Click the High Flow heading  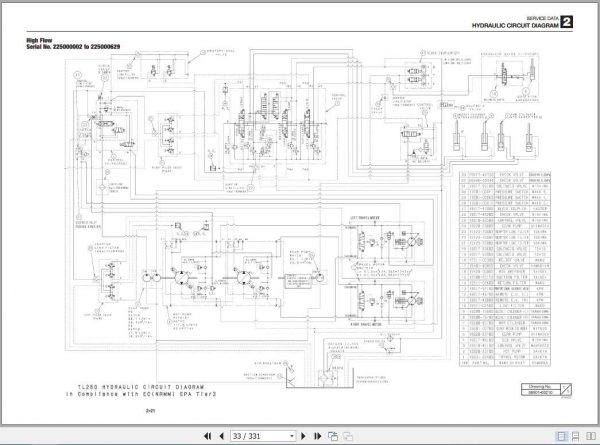tap(39, 40)
